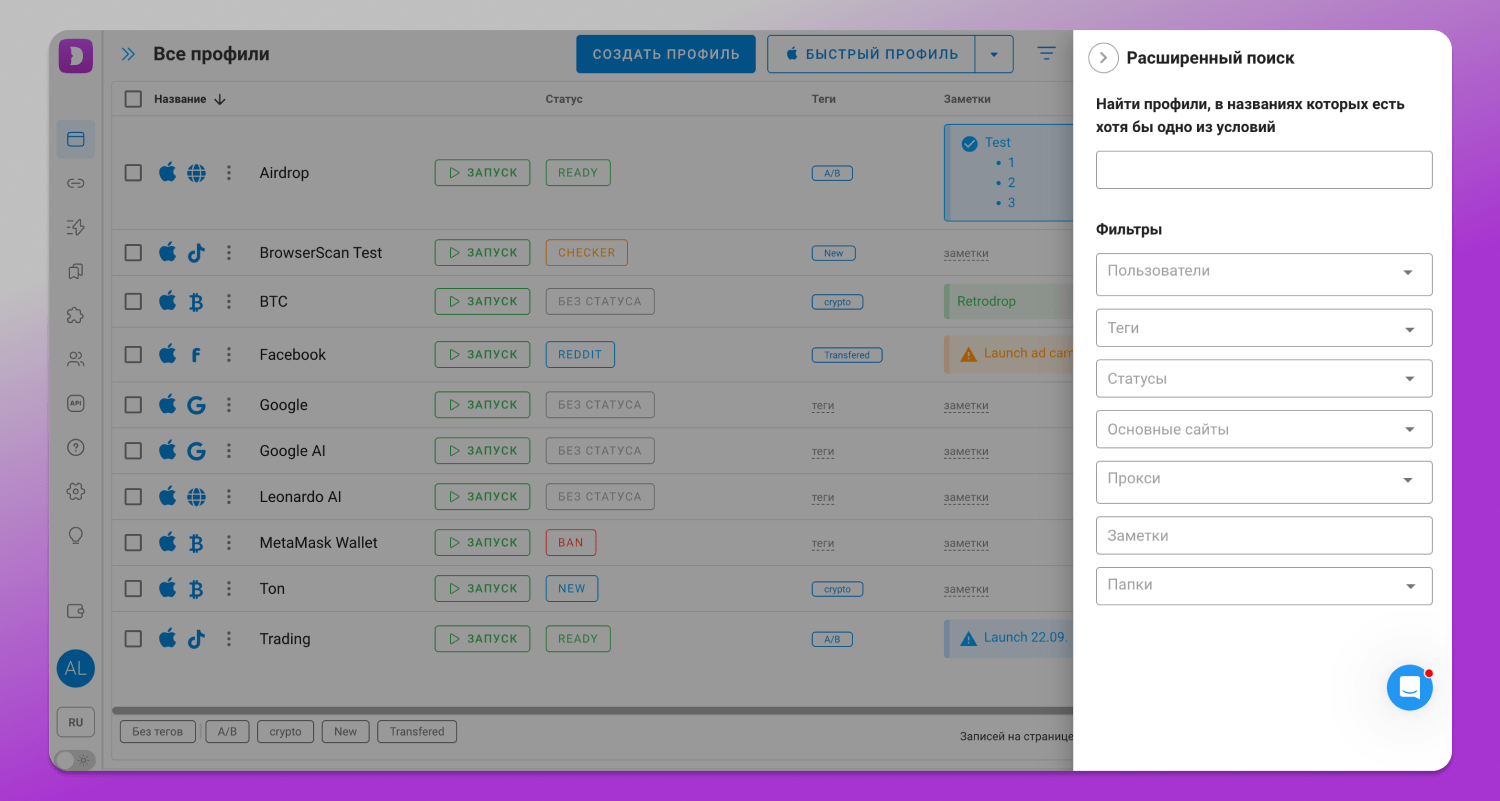Tick the Facebook profile checkbox

pyautogui.click(x=133, y=354)
